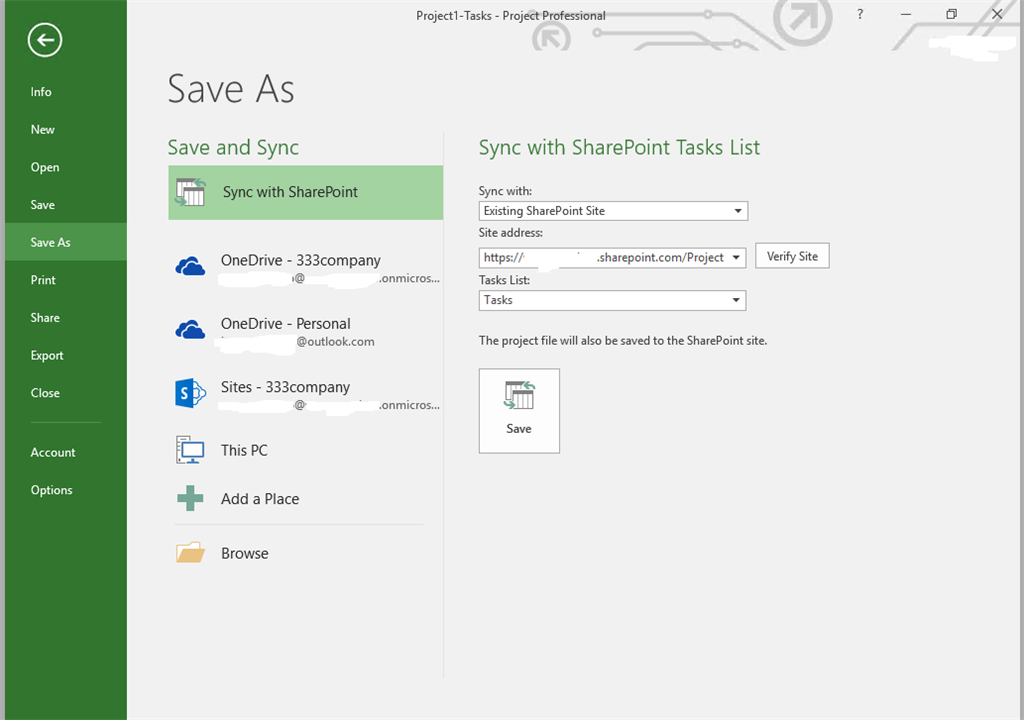
Task: Click the SharePoint Sites icon
Action: pos(190,393)
